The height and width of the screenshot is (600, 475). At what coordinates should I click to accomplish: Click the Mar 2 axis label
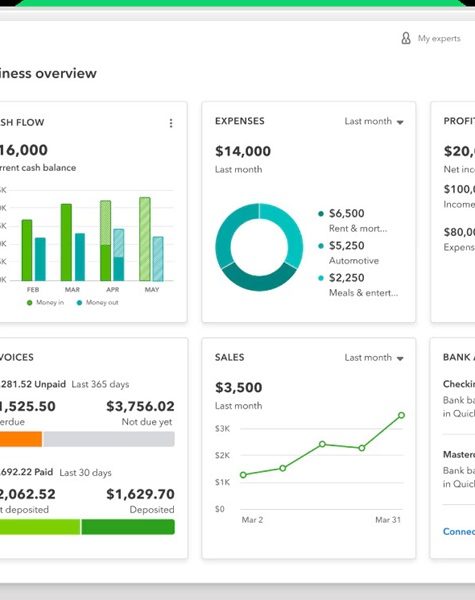[252, 520]
